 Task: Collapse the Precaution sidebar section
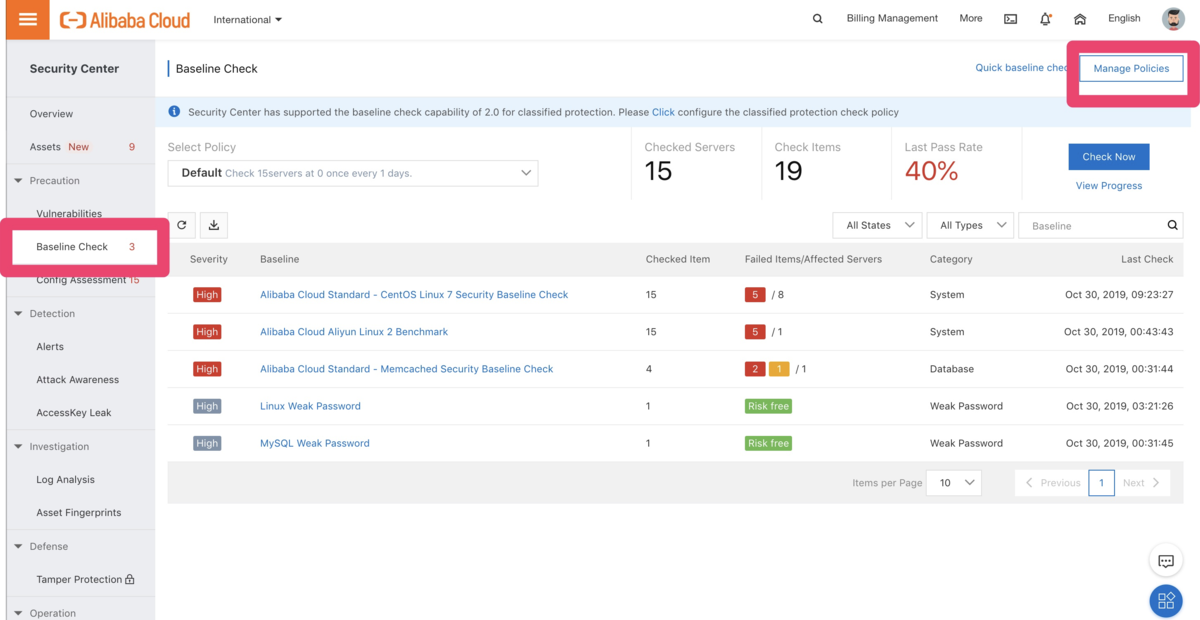(19, 181)
